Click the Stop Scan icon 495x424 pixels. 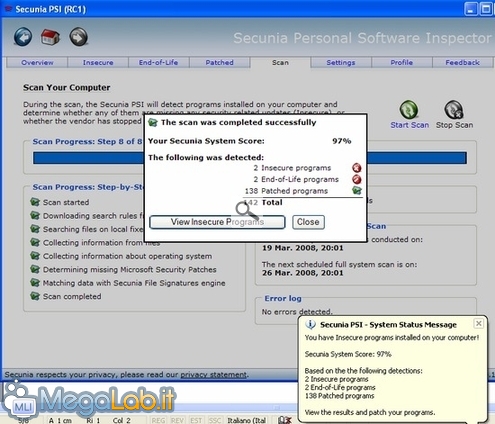pos(454,109)
